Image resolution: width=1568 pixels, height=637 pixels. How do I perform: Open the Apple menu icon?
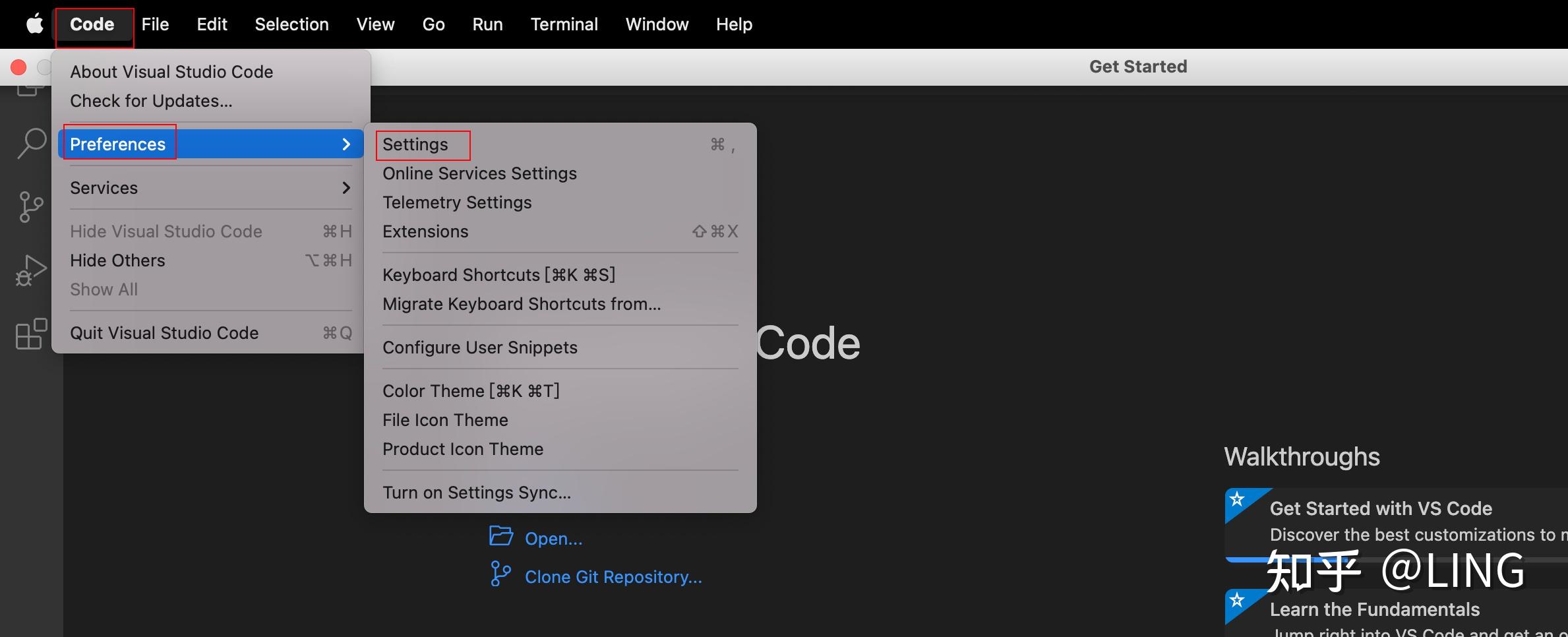tap(34, 24)
